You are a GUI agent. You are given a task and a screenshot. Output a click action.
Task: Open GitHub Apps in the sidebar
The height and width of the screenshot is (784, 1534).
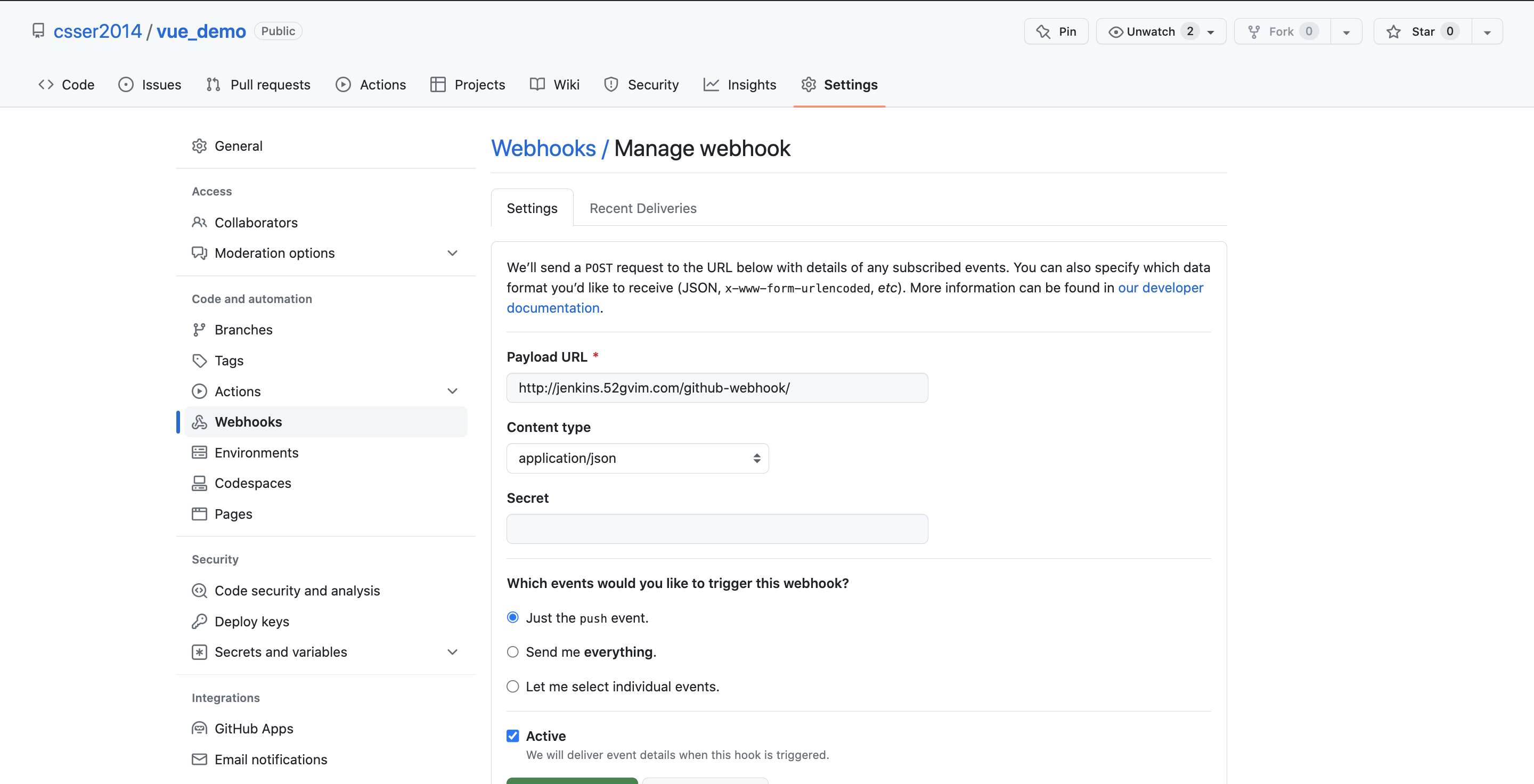pos(325,729)
